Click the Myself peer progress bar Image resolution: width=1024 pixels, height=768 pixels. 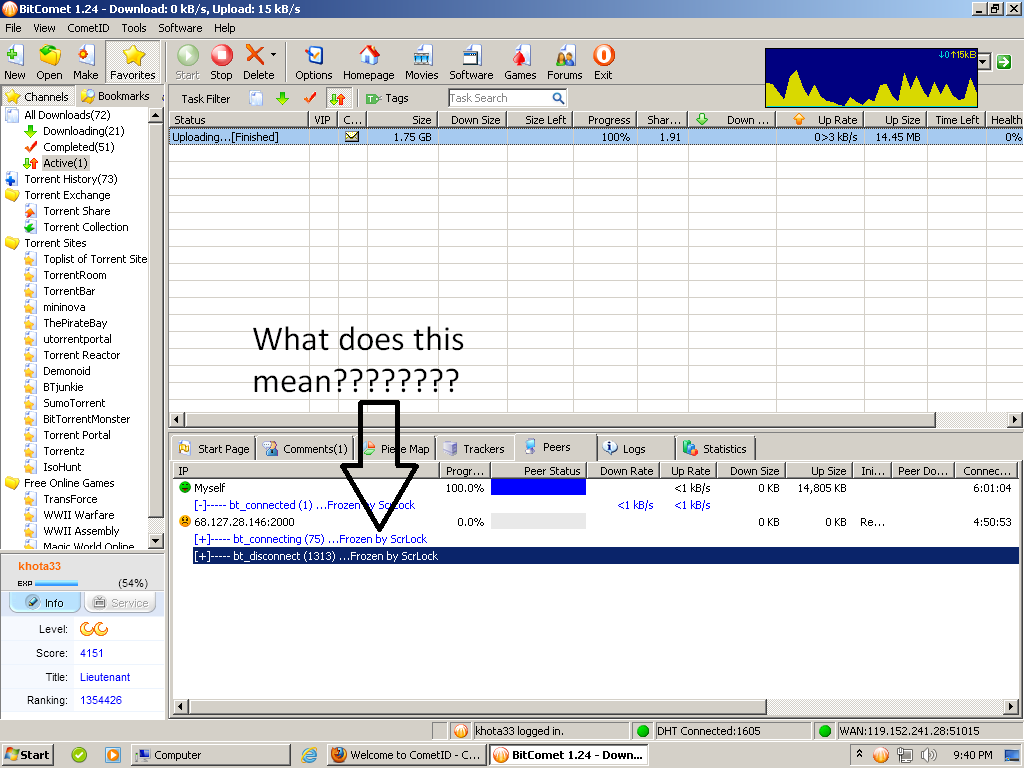click(538, 487)
